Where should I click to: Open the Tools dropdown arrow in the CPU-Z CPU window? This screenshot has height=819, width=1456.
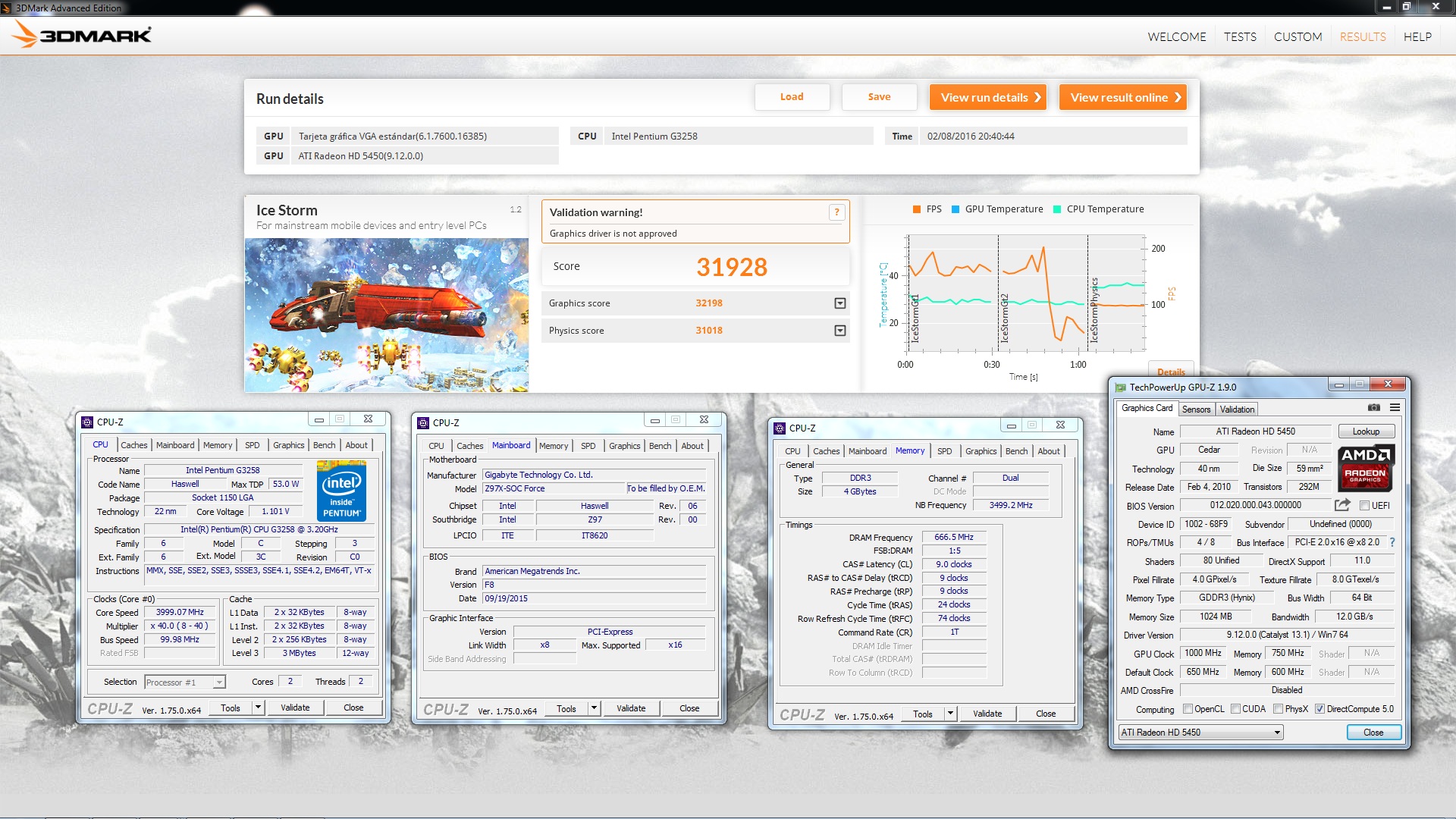258,708
